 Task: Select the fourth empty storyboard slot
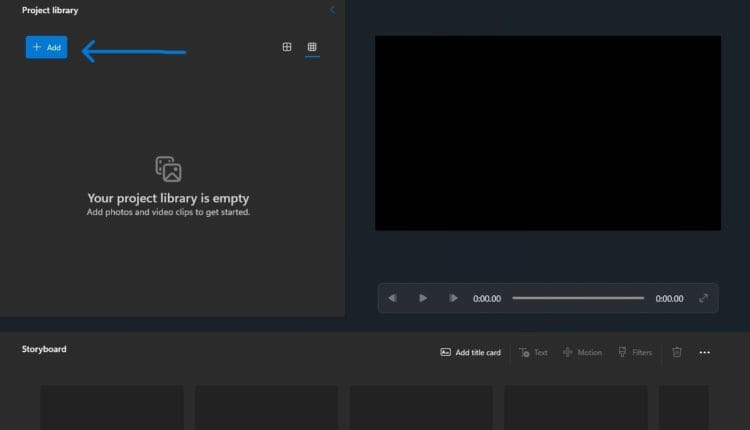click(575, 408)
